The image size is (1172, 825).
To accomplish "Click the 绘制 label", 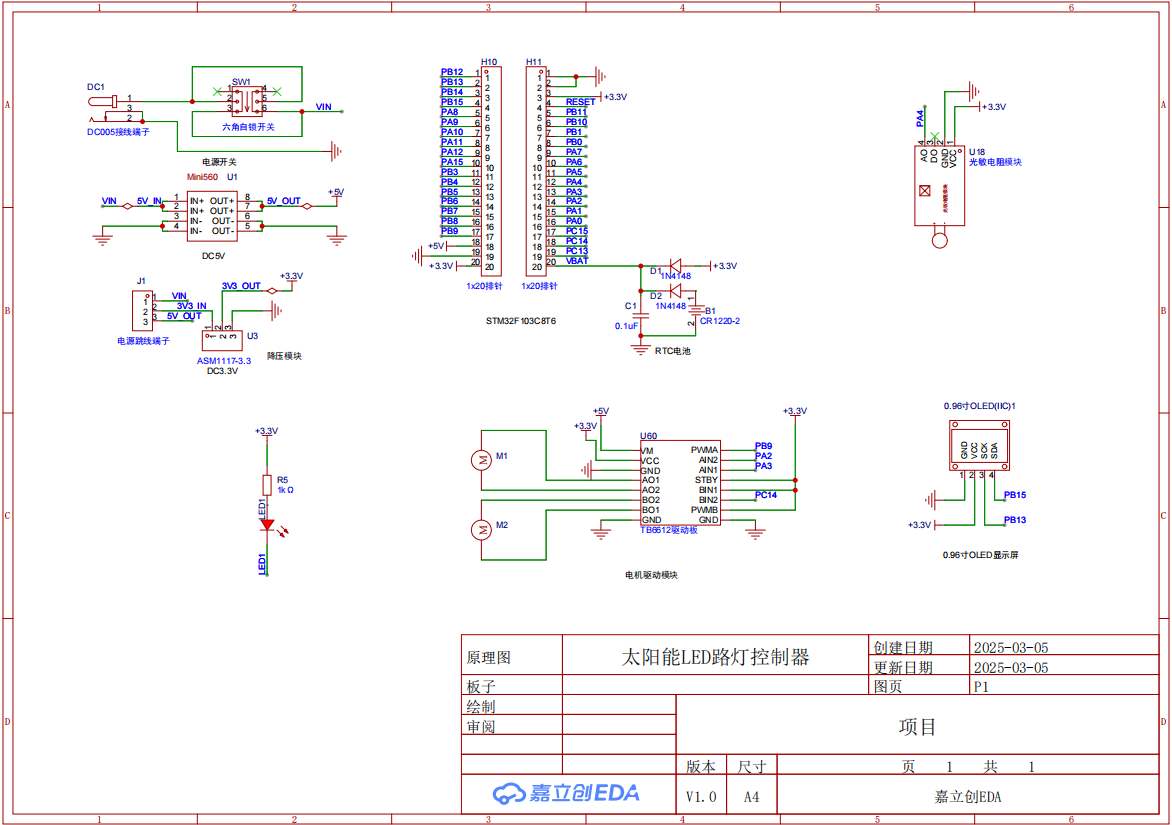I will [481, 706].
